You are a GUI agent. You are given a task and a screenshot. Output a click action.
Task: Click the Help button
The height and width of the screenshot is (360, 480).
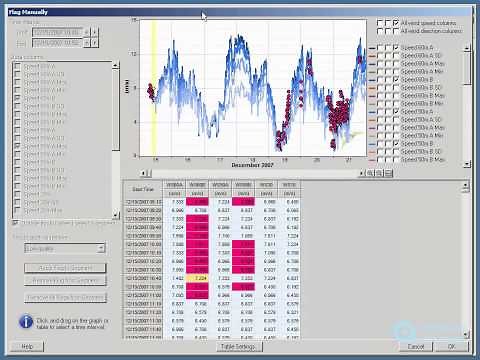27,346
